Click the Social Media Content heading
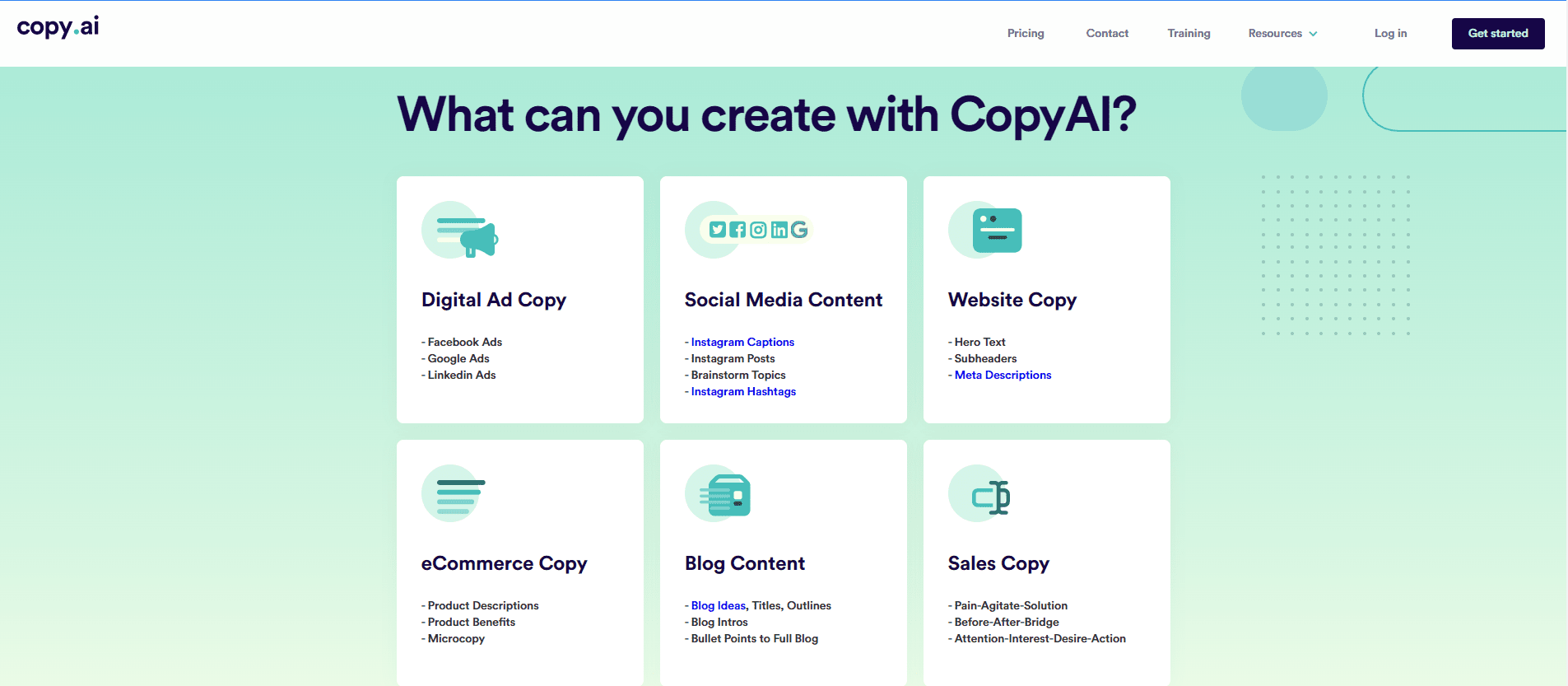1568x686 pixels. point(784,300)
